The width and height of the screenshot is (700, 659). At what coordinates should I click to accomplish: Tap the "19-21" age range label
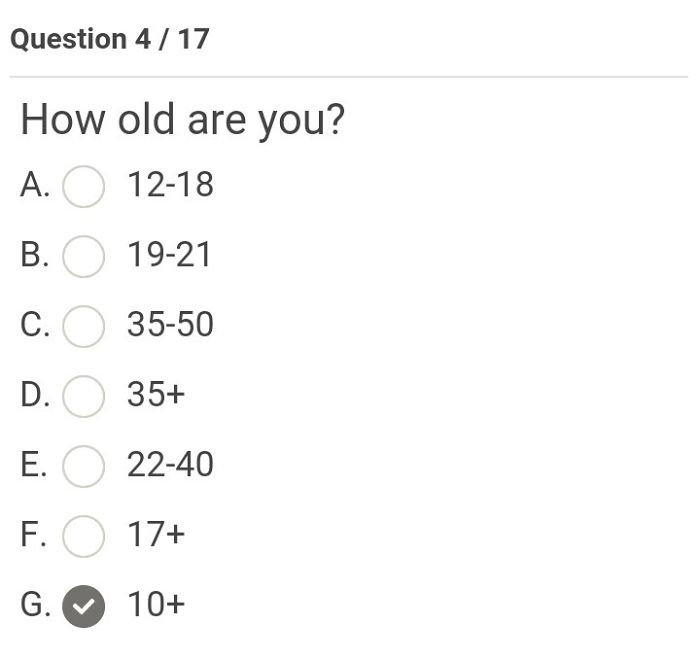click(x=170, y=255)
